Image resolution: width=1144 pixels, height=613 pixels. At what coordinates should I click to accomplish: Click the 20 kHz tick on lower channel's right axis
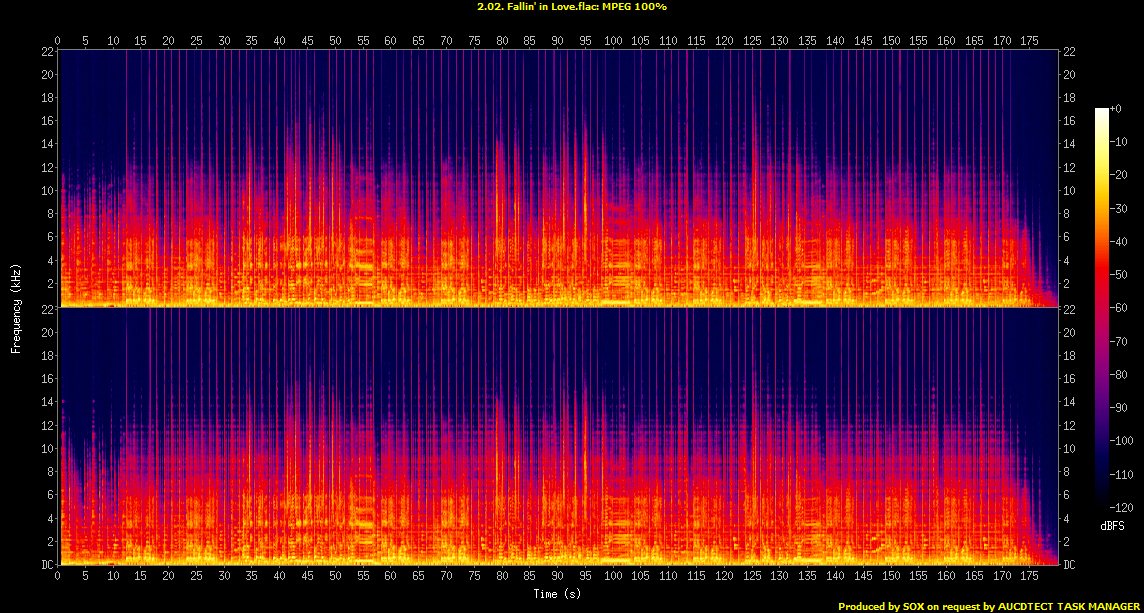(1070, 332)
